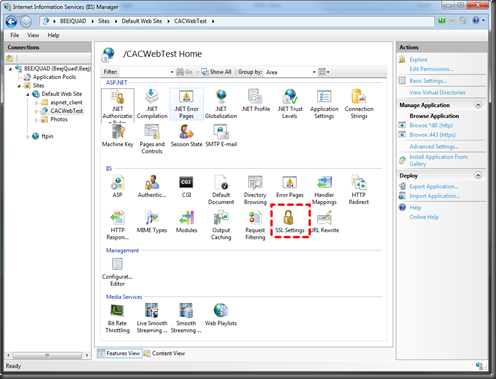Open the URL Rewrite feature
Screen dimensions: 496x379
[x=324, y=221]
